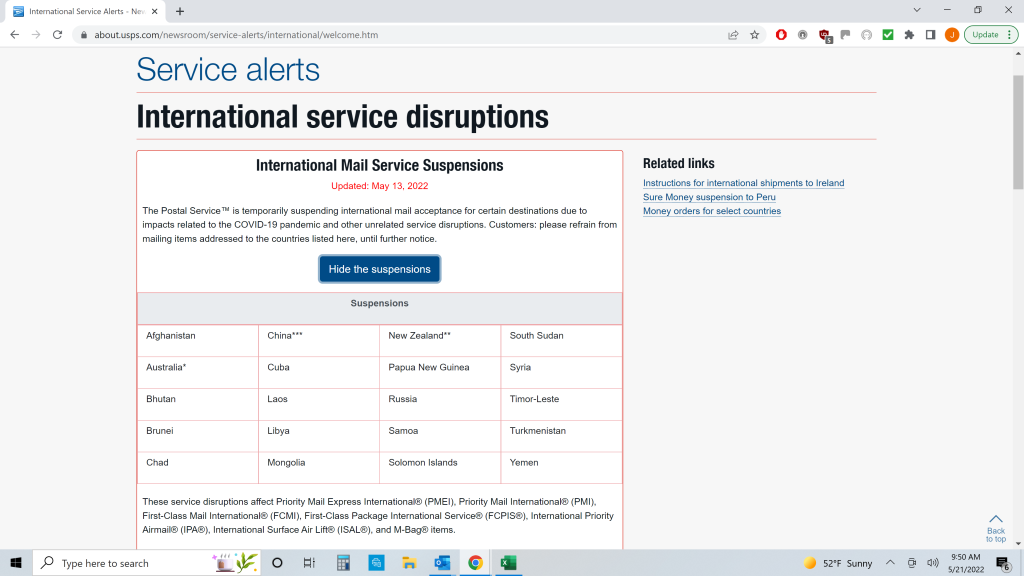This screenshot has height=576, width=1024.
Task: Bookmark this page with the star icon
Action: (x=755, y=34)
